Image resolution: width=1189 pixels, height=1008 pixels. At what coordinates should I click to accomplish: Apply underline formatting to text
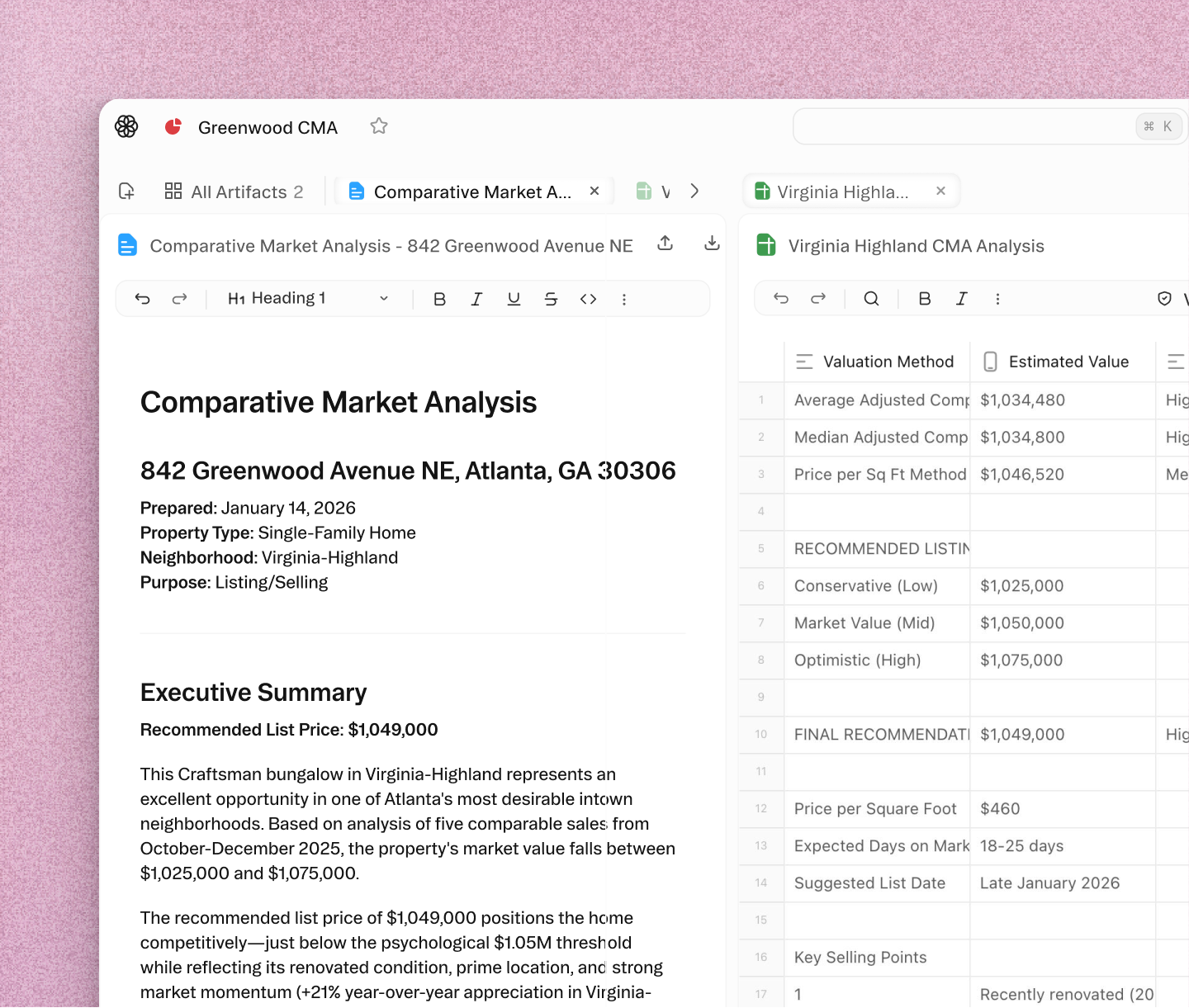(514, 299)
